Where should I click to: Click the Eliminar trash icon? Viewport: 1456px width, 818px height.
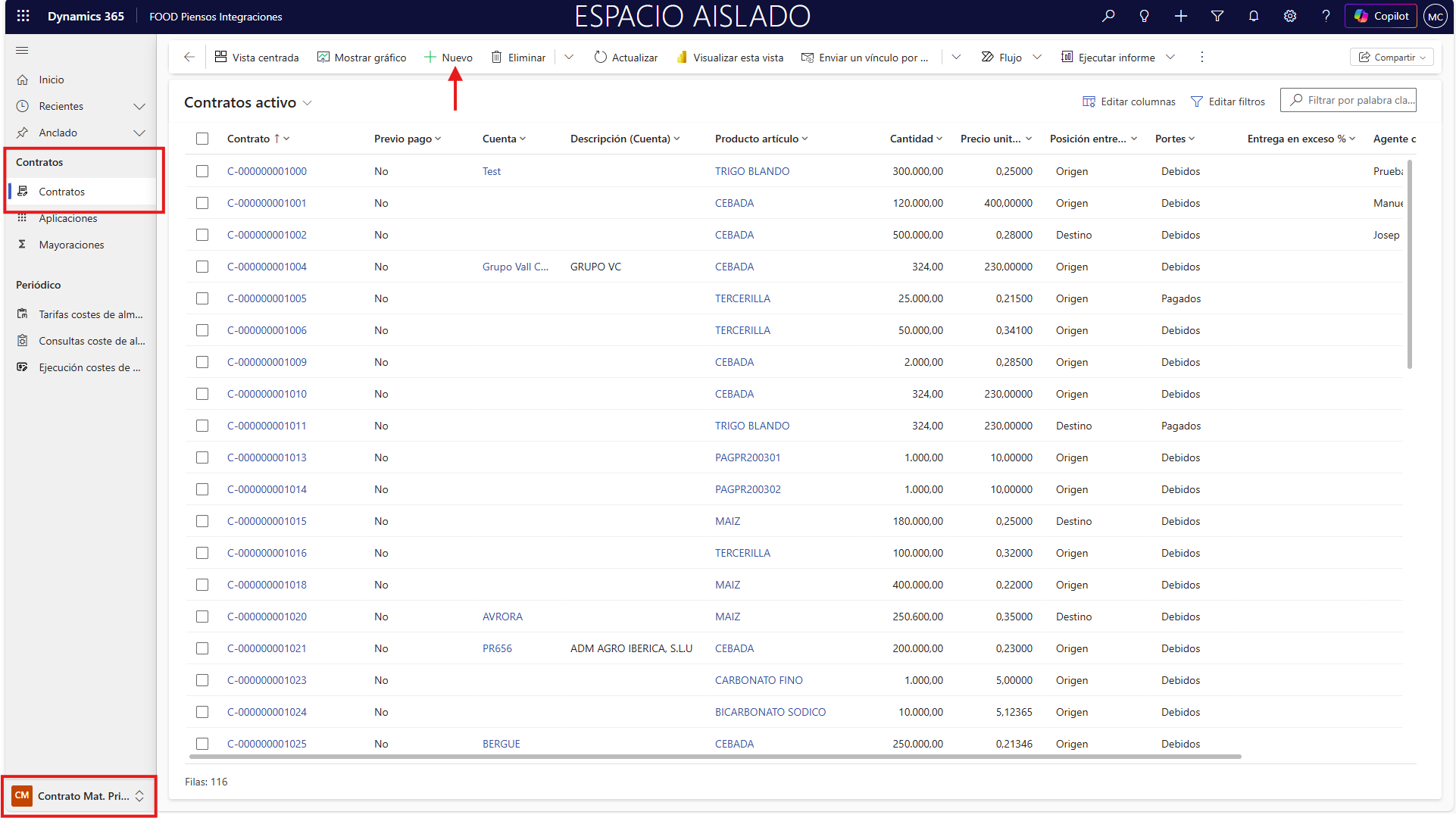(497, 58)
